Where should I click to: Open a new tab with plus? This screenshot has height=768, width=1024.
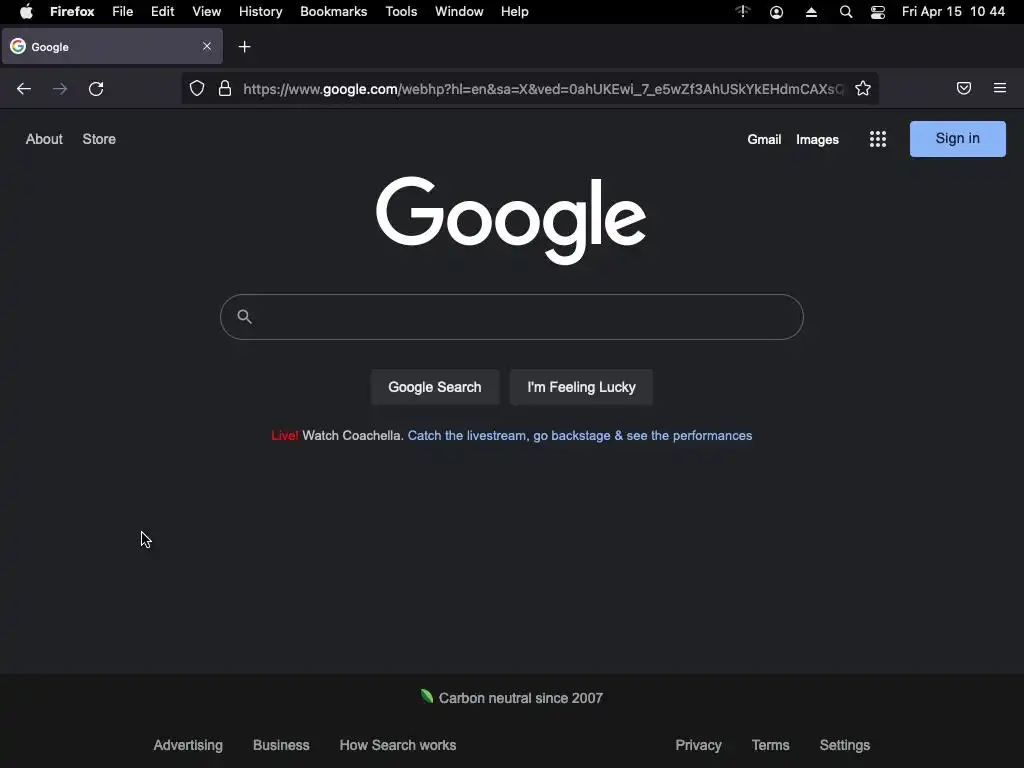(244, 47)
